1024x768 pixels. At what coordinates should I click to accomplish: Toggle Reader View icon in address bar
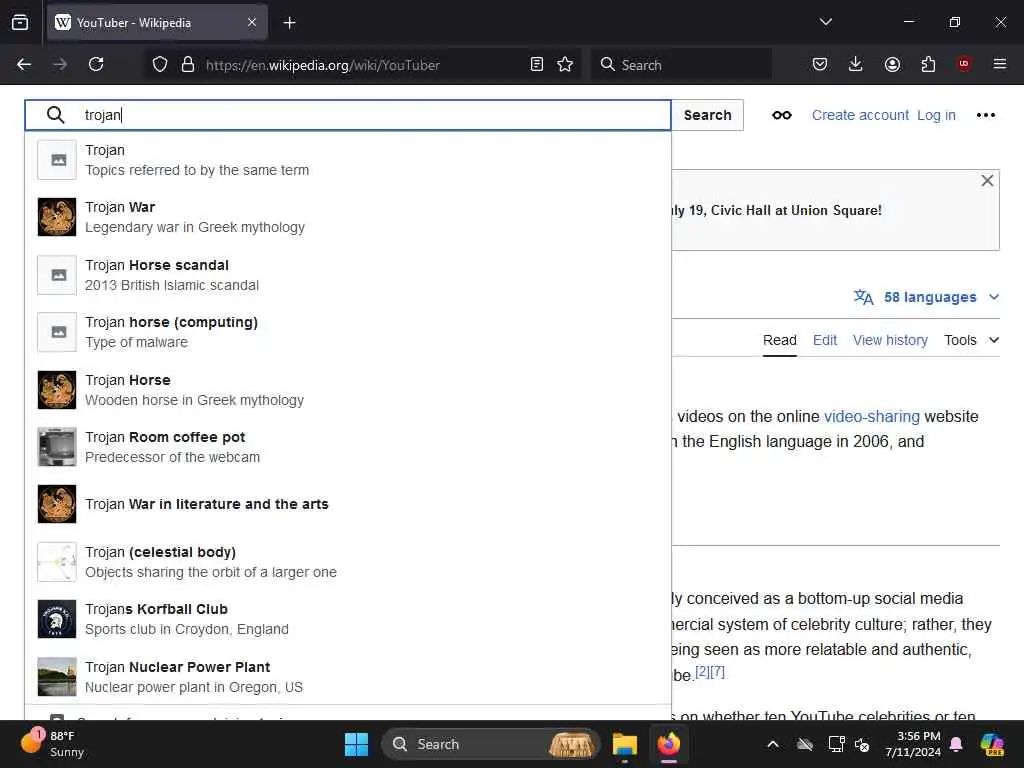[537, 64]
